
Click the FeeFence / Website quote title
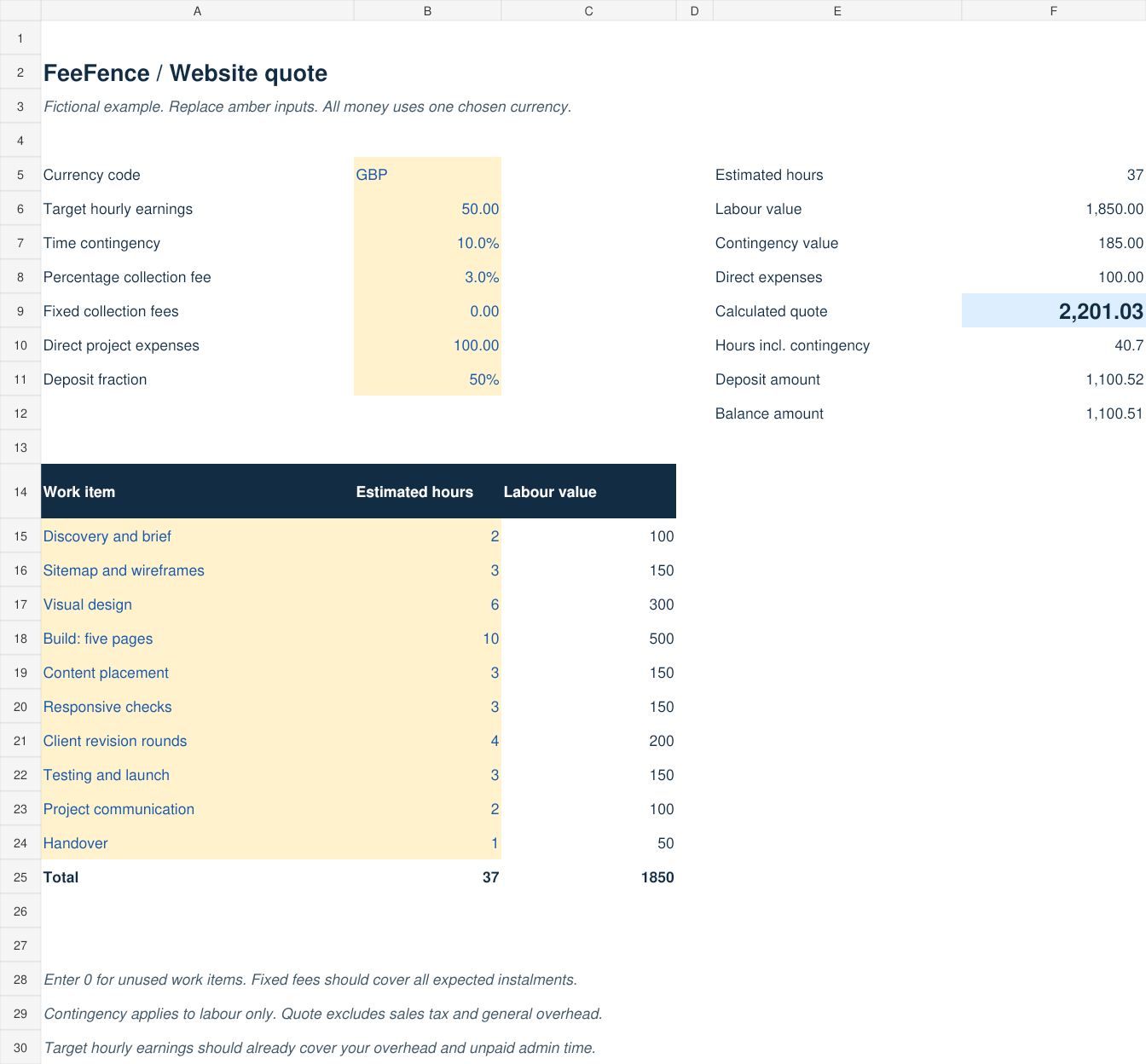coord(185,73)
